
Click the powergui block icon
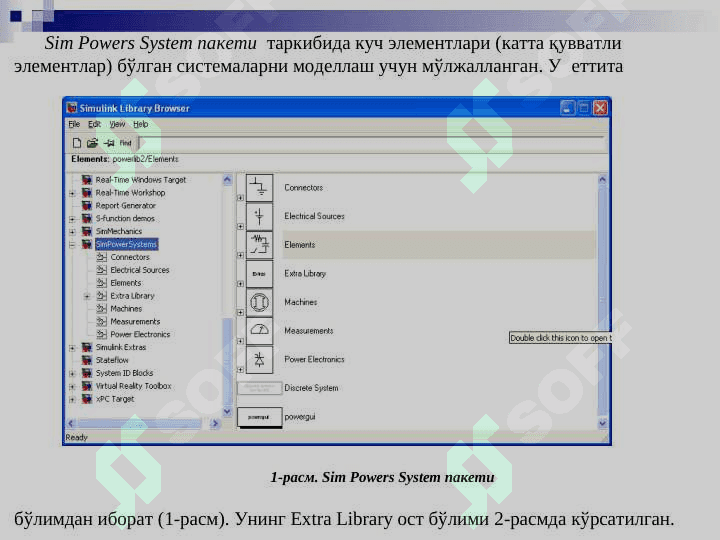(259, 417)
